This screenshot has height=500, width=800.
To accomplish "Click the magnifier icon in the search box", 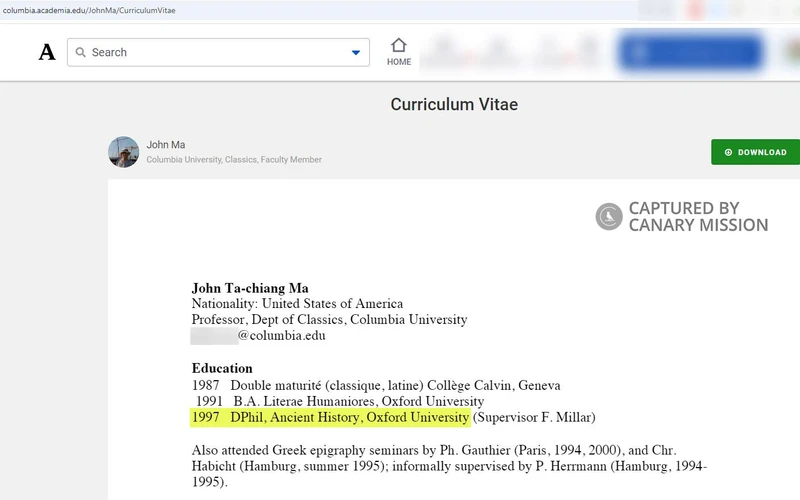I will coord(81,53).
